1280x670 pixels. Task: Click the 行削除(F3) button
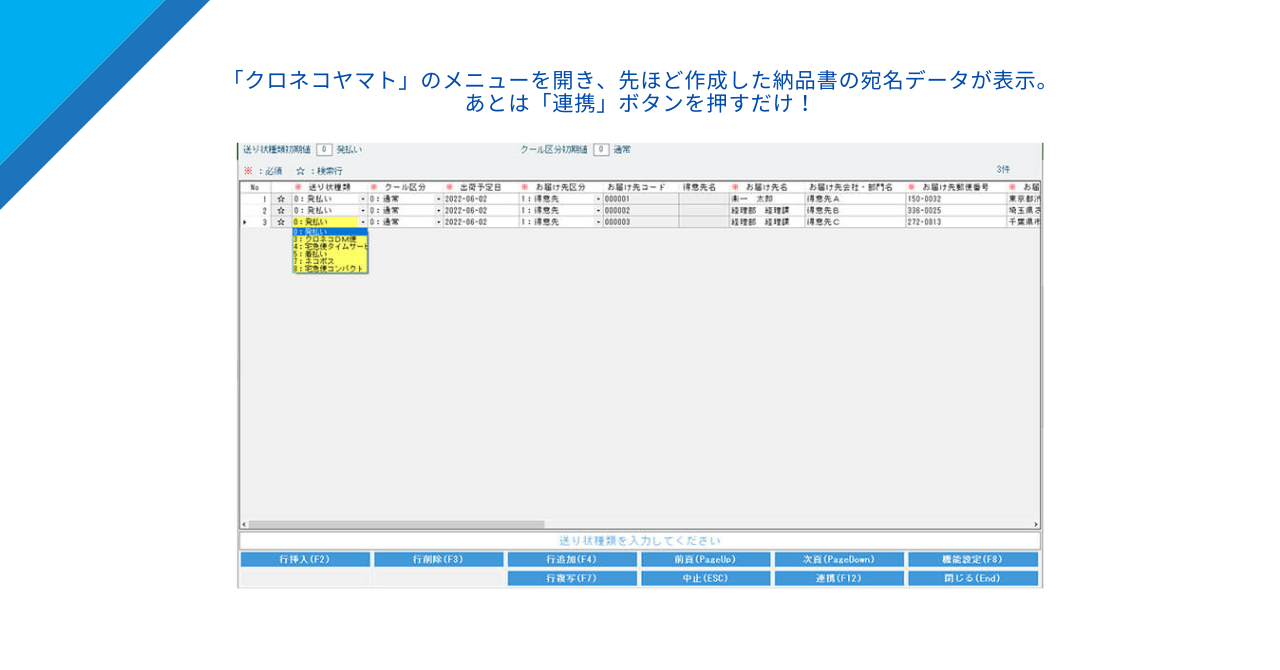pyautogui.click(x=439, y=560)
